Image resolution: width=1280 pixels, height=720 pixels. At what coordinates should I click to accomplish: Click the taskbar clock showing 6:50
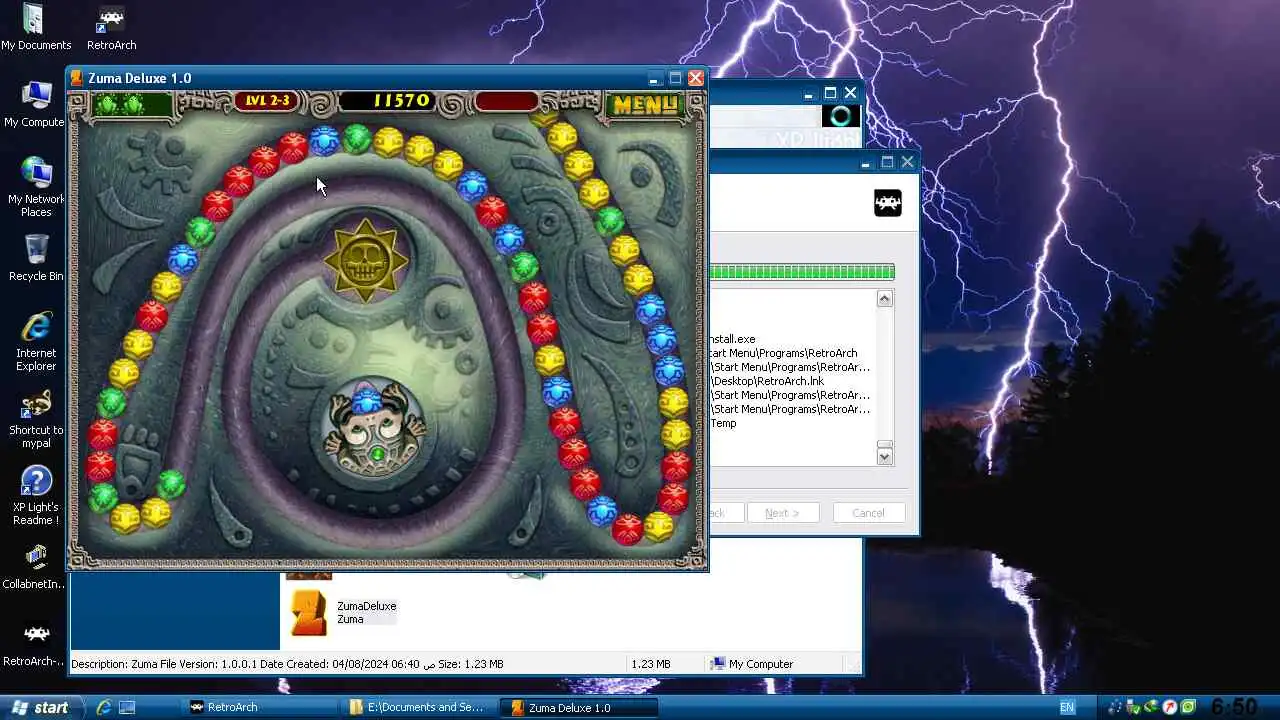click(x=1233, y=707)
